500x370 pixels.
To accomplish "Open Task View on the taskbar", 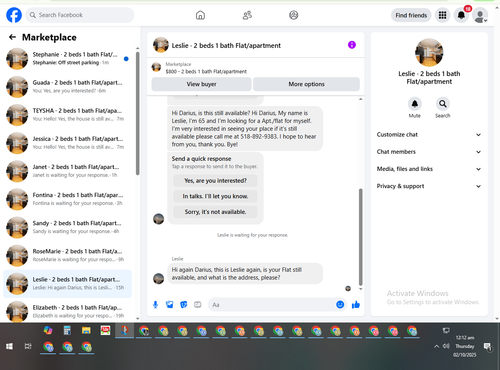I will pos(28,346).
